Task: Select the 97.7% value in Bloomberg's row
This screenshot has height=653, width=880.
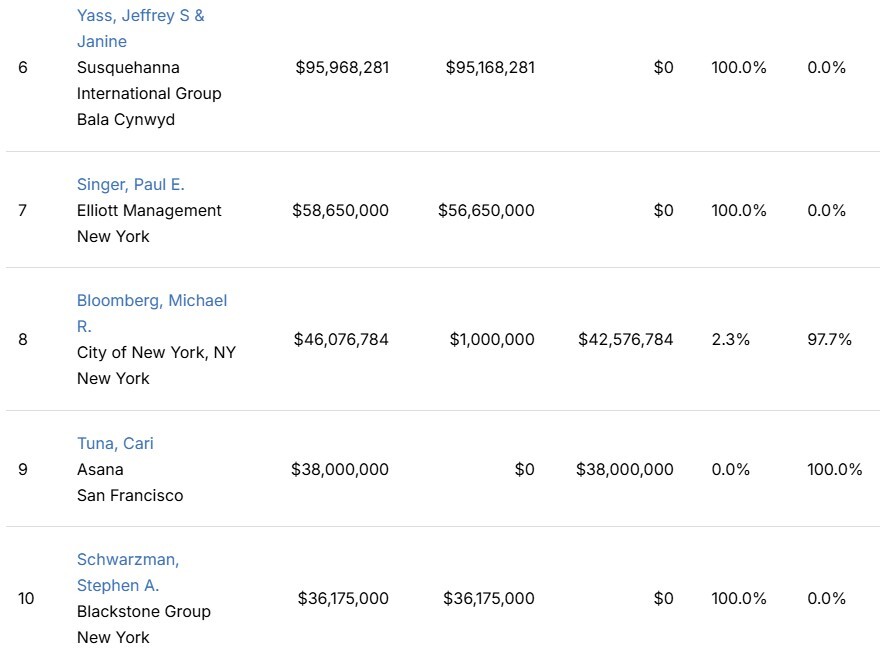Action: coord(829,339)
